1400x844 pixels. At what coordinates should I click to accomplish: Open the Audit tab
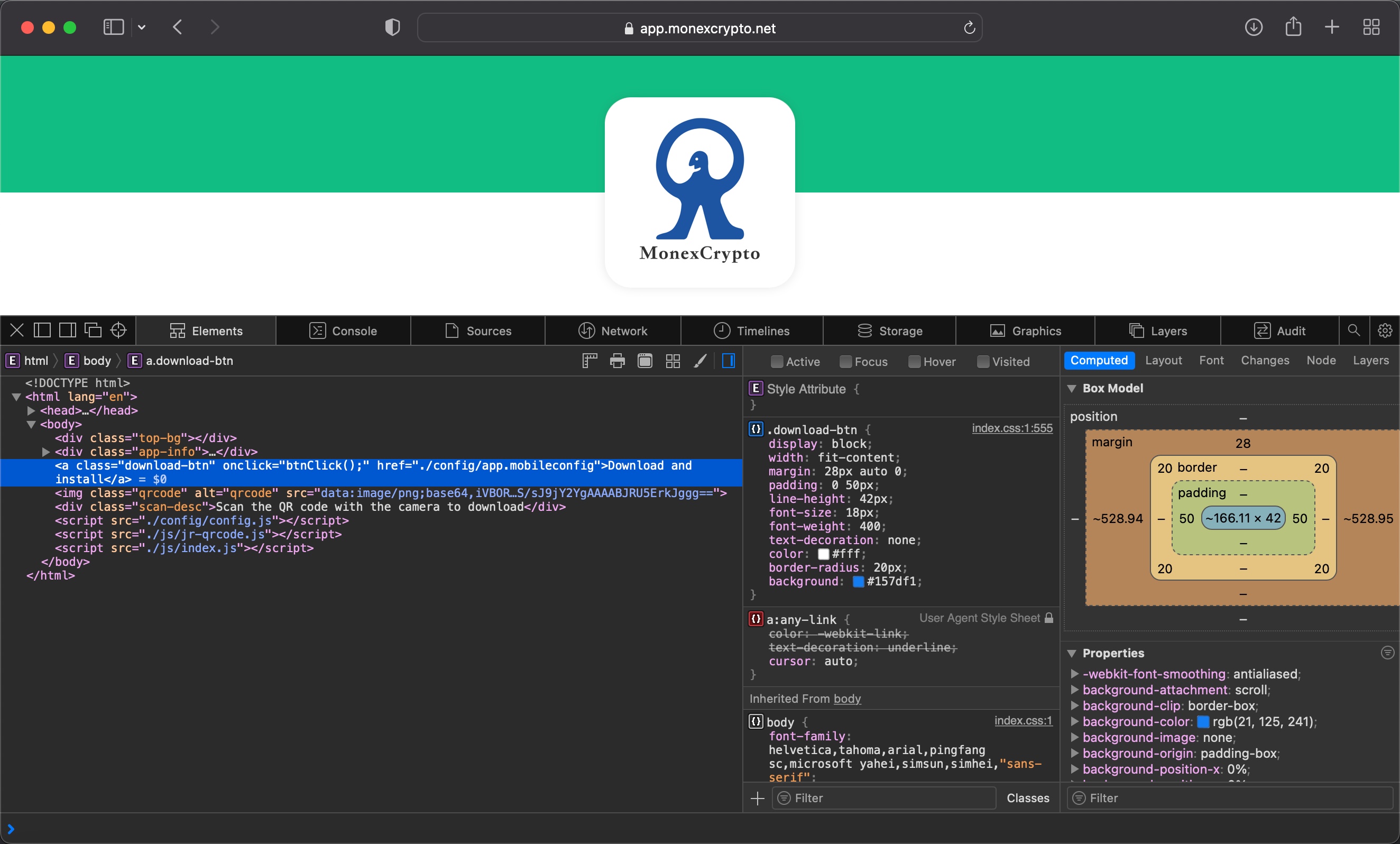click(1279, 331)
